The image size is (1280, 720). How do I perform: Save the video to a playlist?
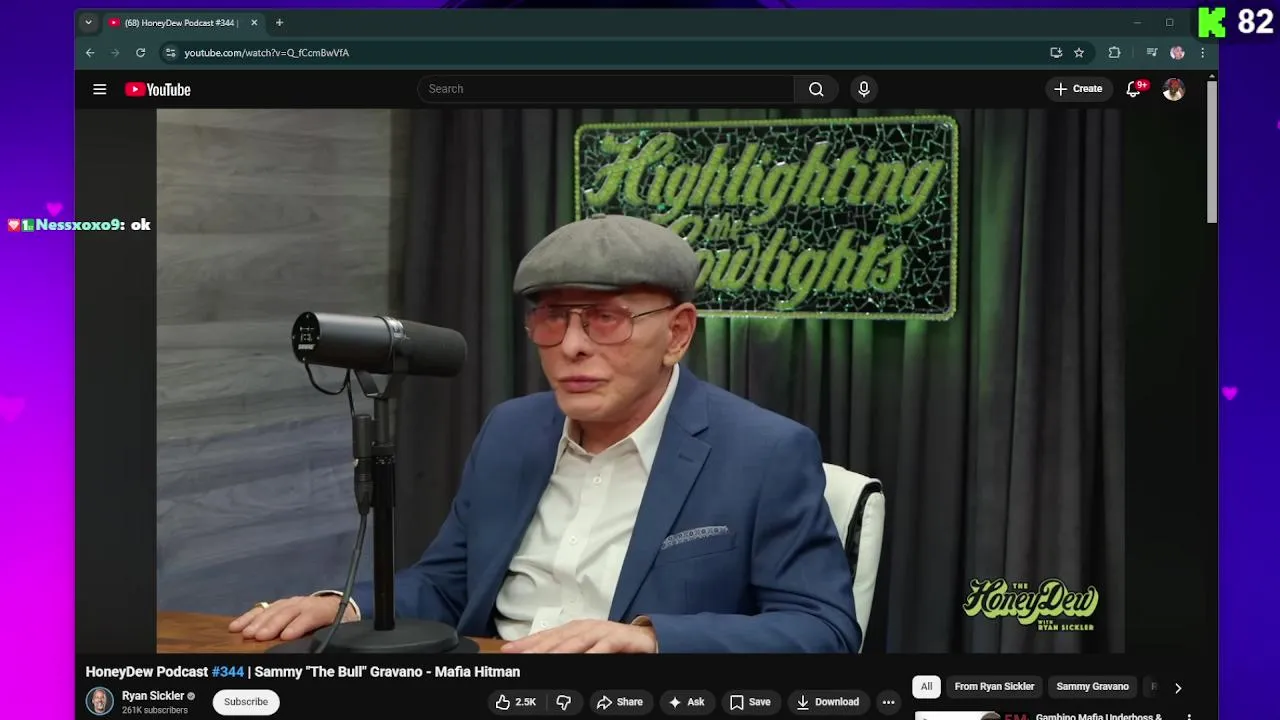(750, 702)
